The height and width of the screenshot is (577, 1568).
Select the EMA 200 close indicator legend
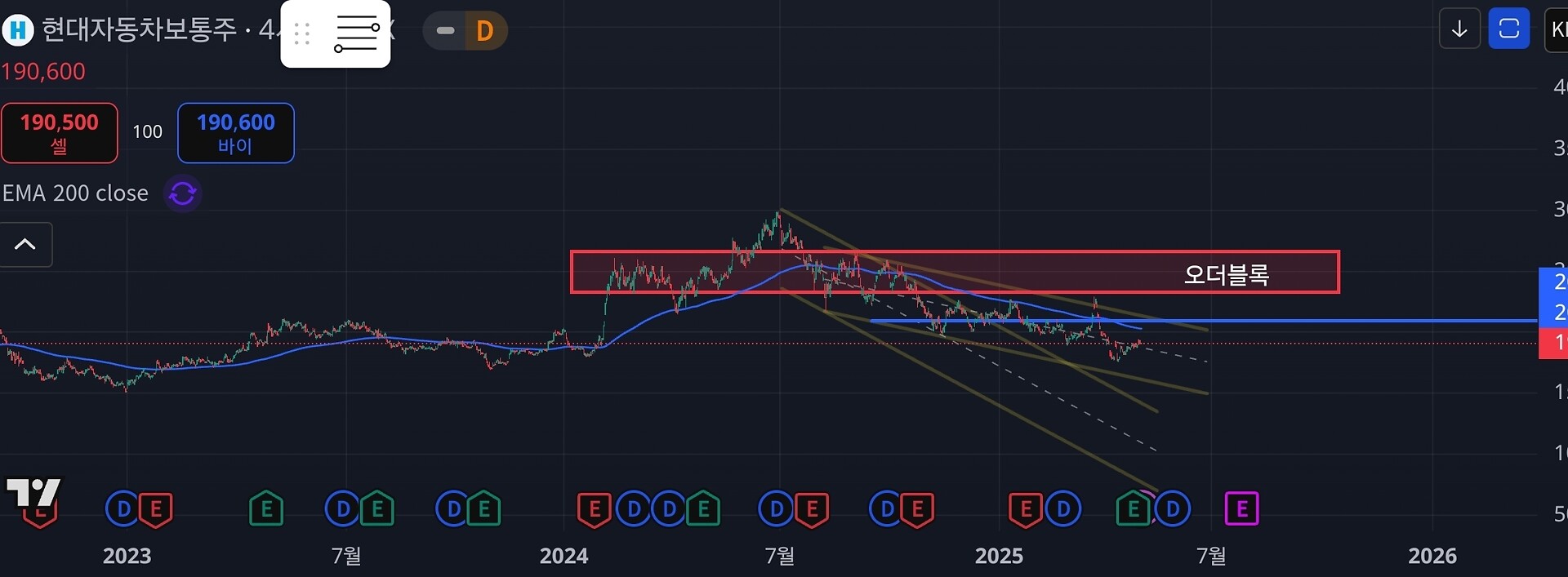[75, 193]
